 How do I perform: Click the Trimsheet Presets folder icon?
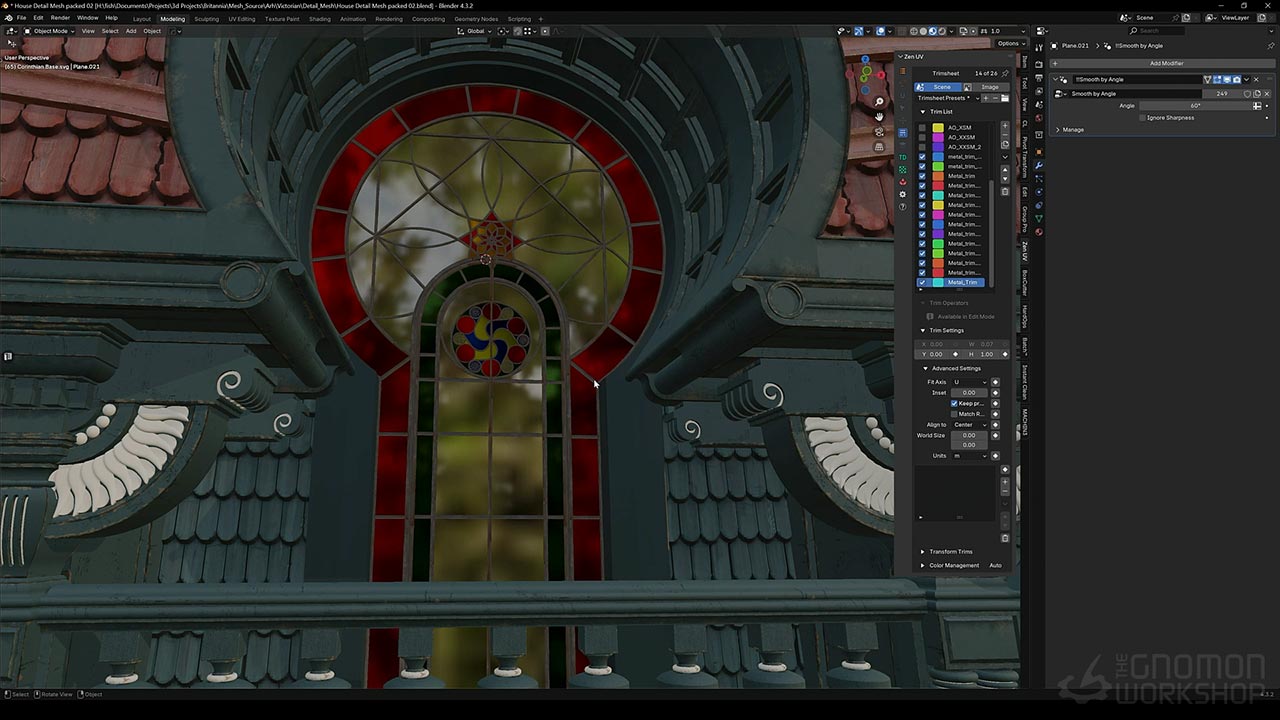(1004, 98)
